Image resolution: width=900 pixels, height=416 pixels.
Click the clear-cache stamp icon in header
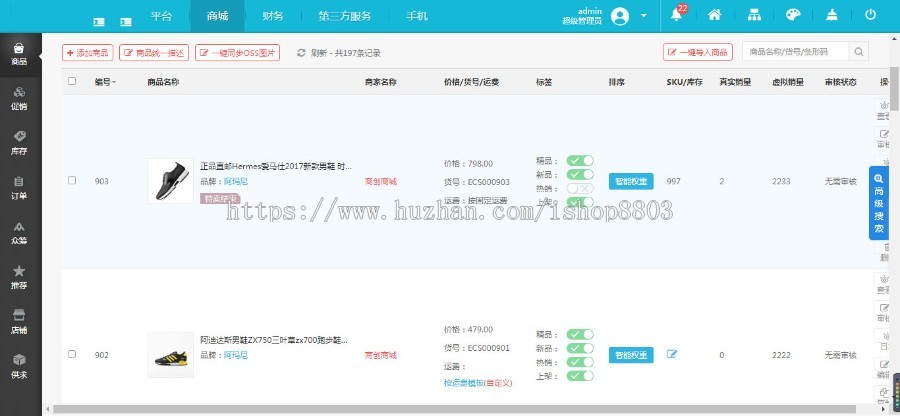[x=832, y=15]
